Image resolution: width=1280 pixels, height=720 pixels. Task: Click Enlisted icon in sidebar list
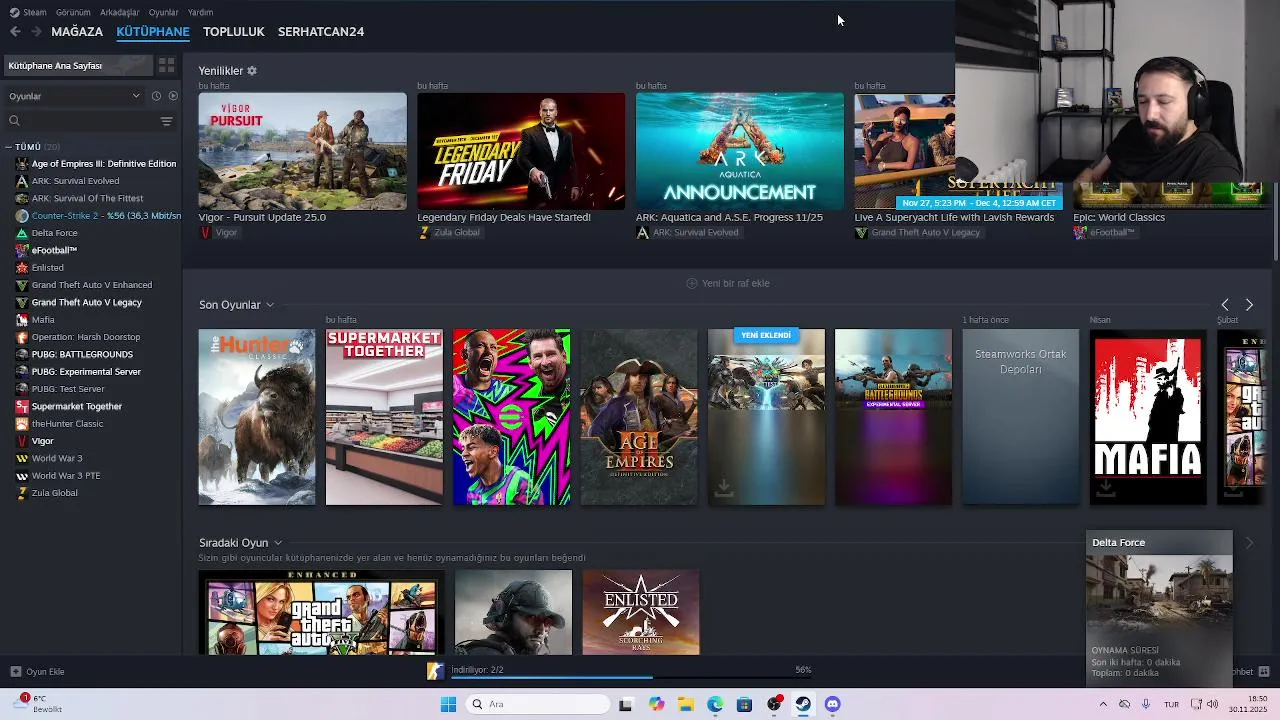(22, 268)
